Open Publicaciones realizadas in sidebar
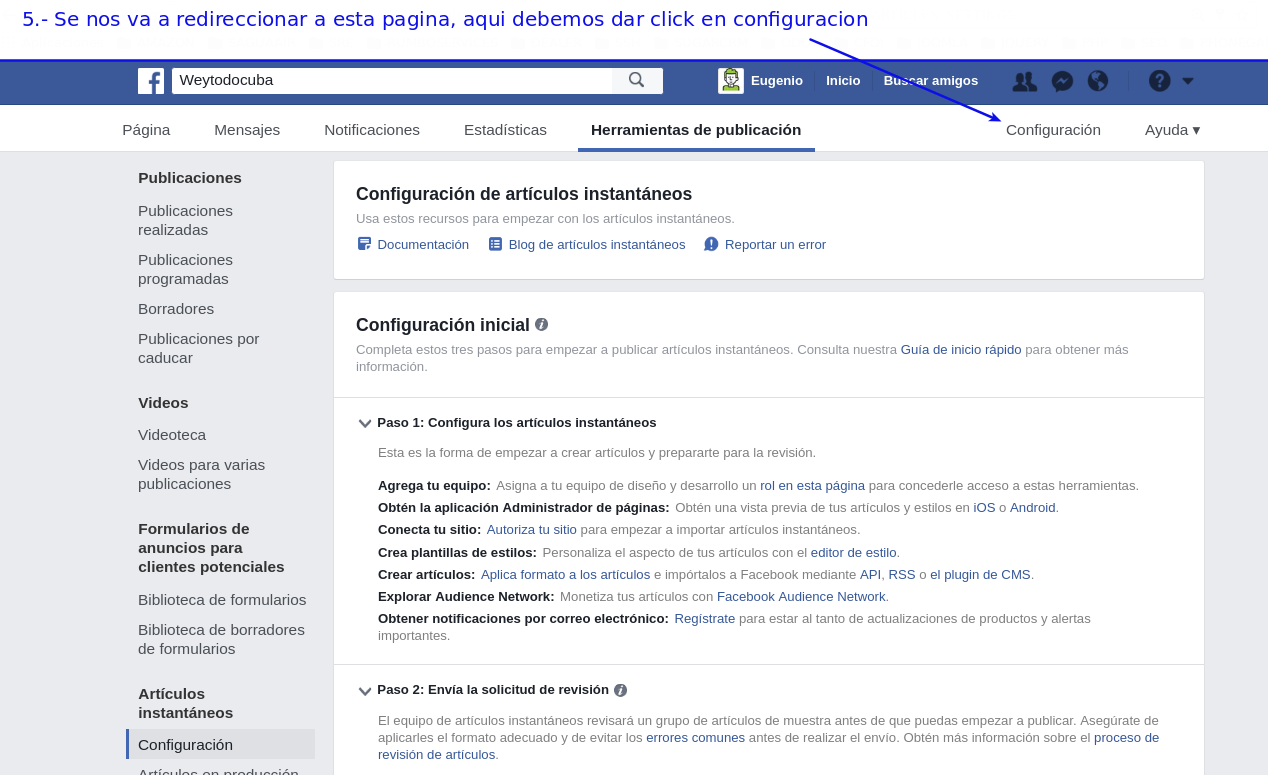 pyautogui.click(x=186, y=220)
